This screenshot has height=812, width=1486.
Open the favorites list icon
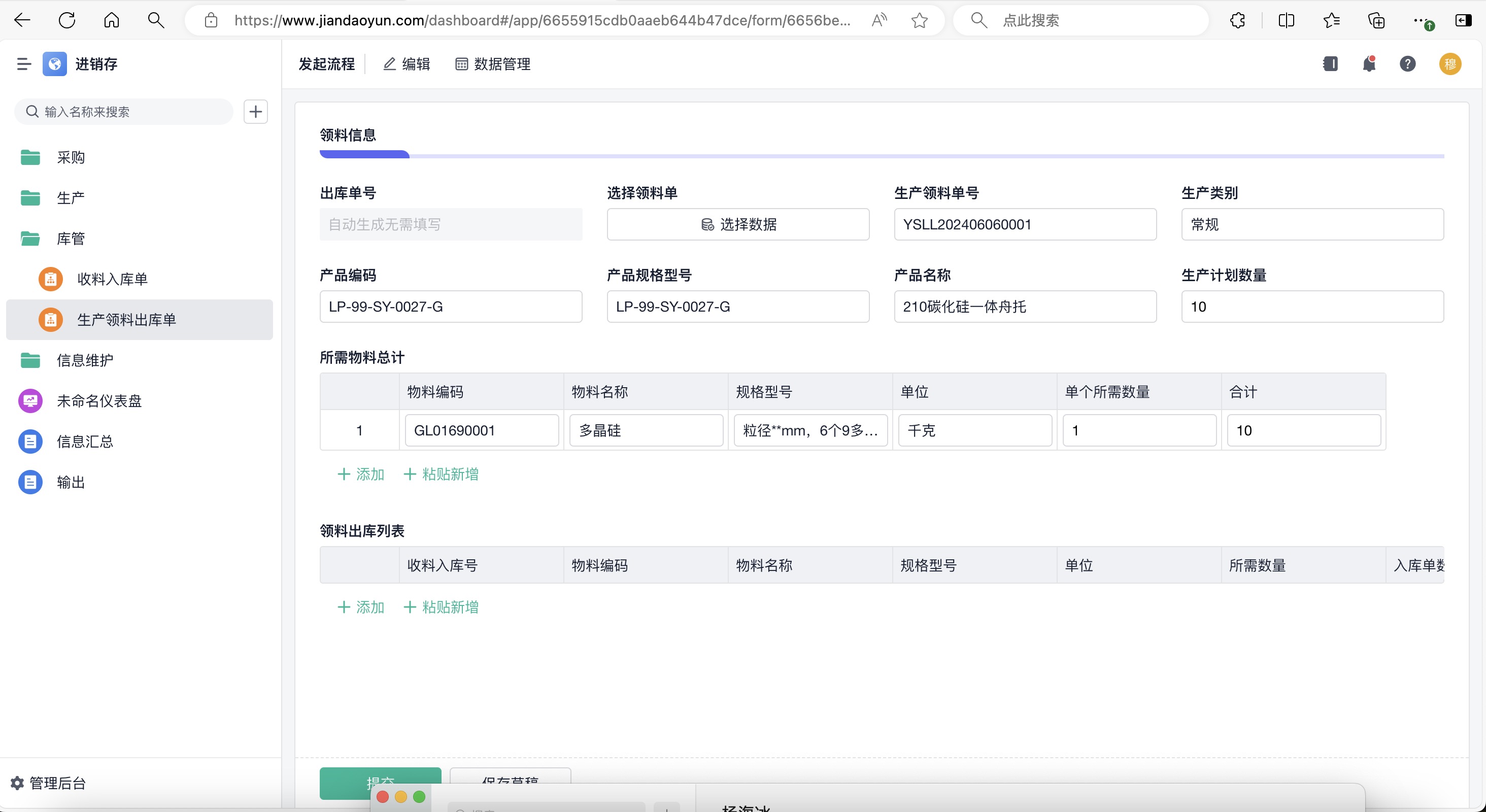1331,21
